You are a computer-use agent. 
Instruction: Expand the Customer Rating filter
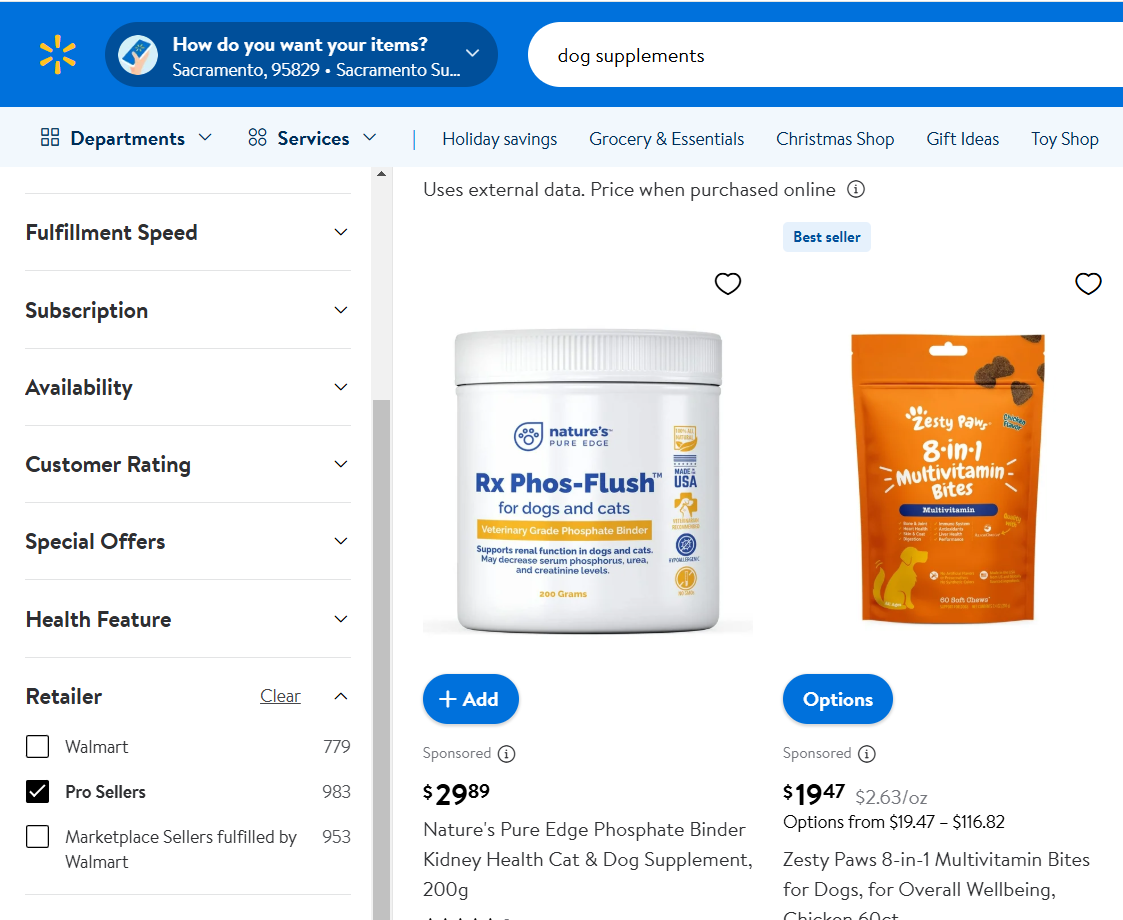[x=188, y=464]
